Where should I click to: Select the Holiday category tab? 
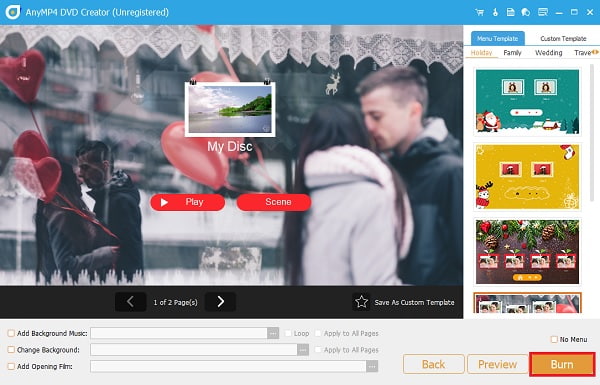[x=481, y=53]
